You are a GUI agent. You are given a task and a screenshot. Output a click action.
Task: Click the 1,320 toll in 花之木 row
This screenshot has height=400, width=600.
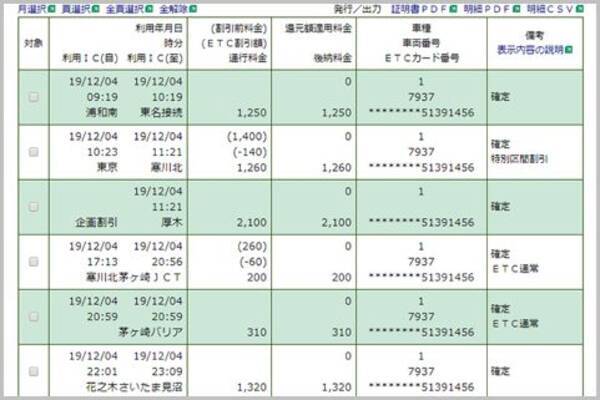tap(252, 387)
